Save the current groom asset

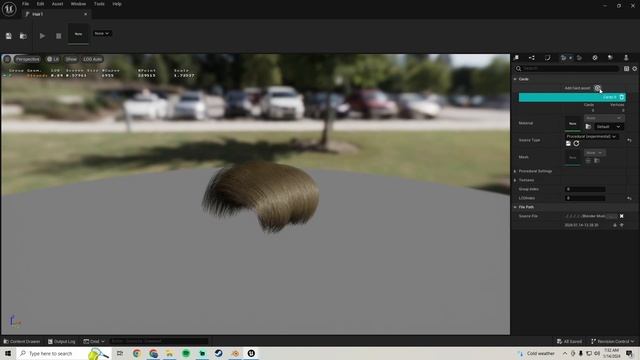(9, 36)
